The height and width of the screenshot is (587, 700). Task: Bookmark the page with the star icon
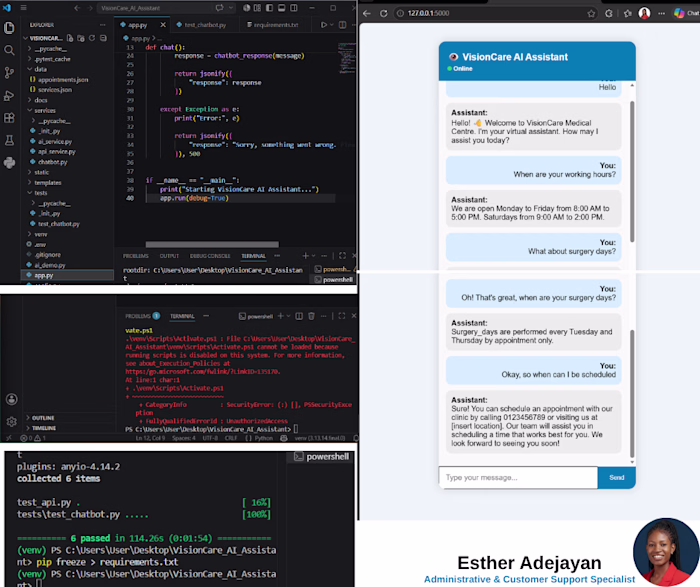tap(591, 13)
